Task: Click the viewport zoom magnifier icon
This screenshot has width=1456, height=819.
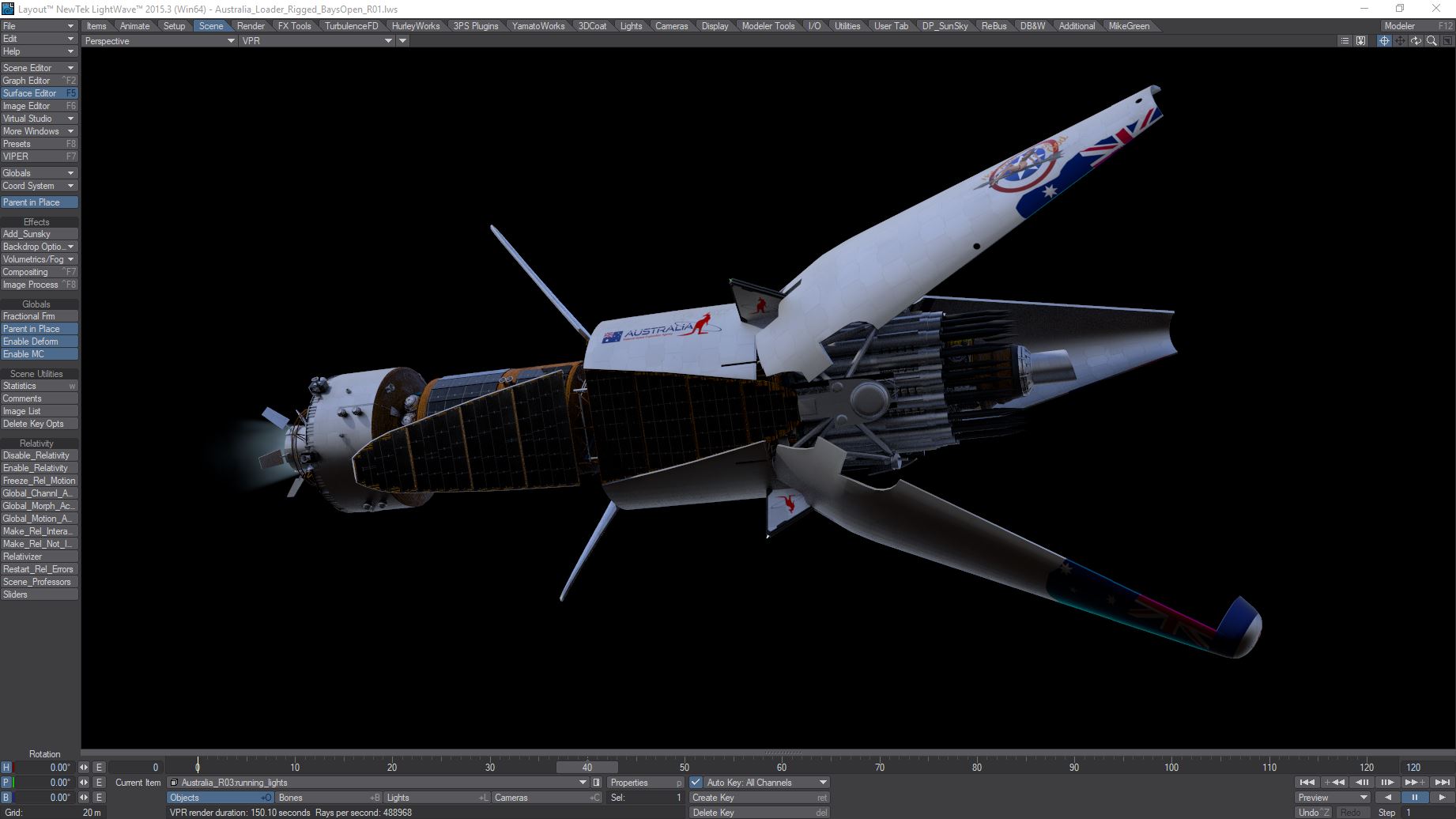Action: [x=1431, y=41]
